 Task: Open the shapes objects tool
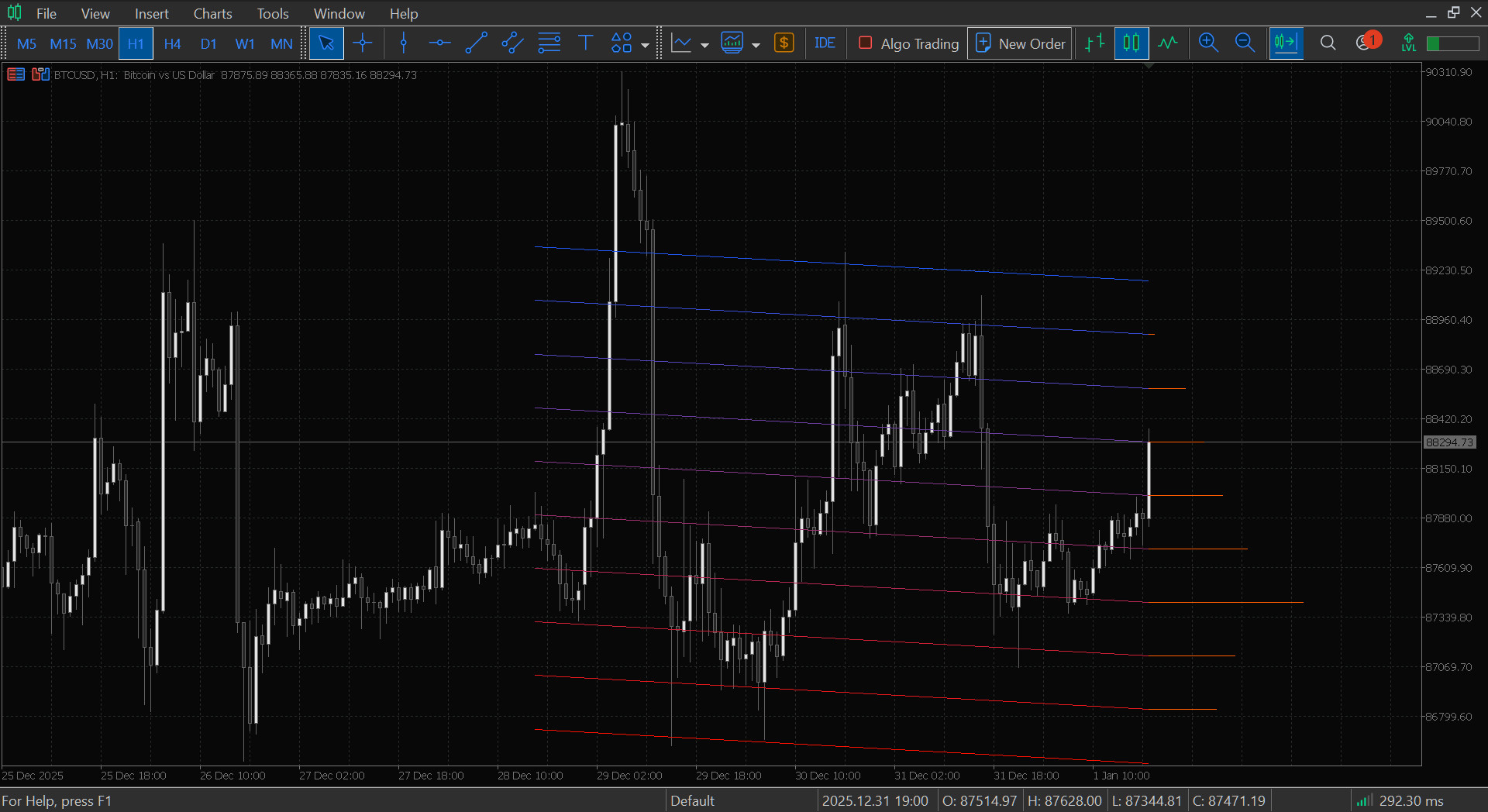pyautogui.click(x=622, y=43)
